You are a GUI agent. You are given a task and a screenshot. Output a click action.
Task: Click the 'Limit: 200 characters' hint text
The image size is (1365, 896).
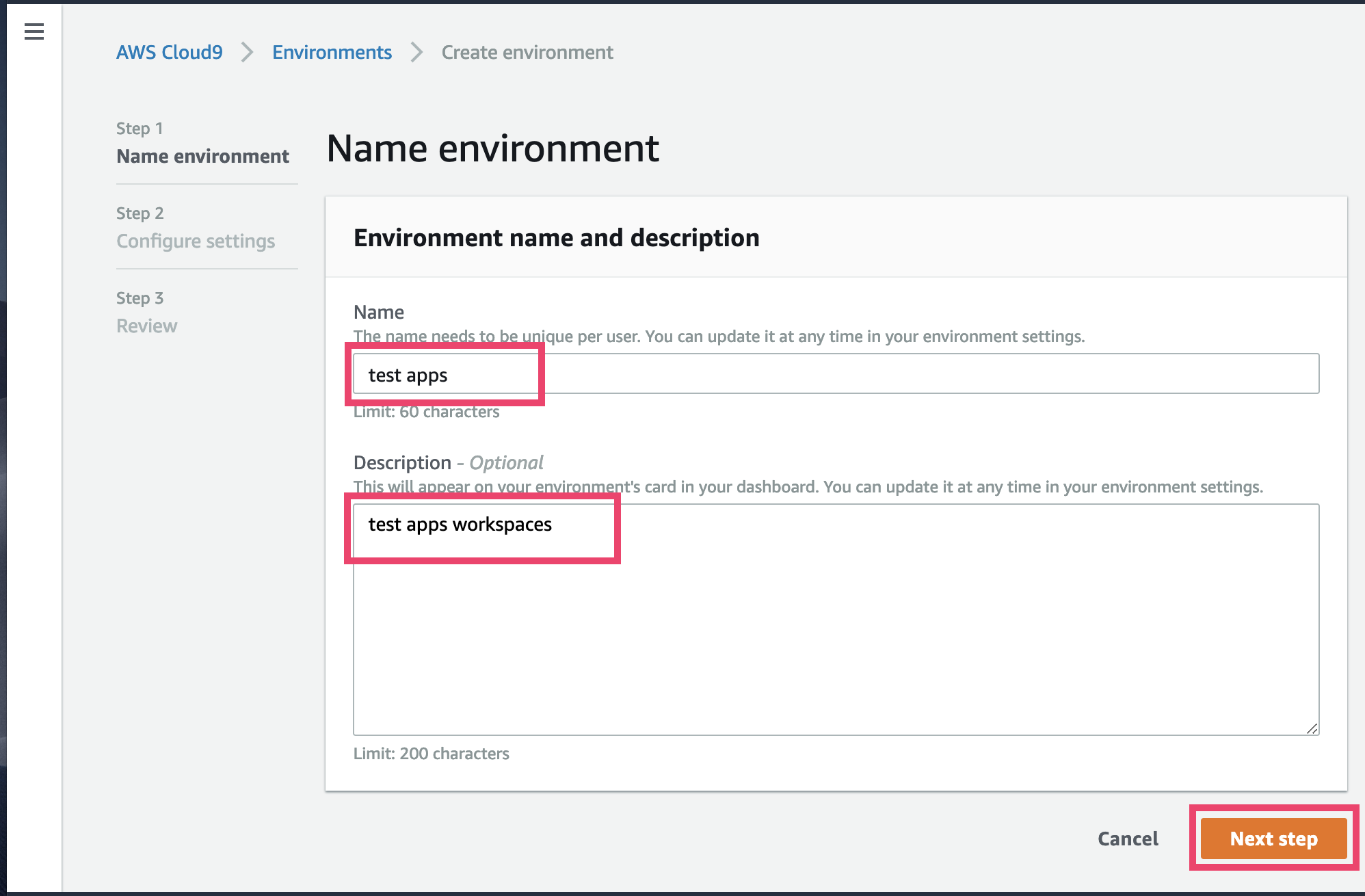431,753
